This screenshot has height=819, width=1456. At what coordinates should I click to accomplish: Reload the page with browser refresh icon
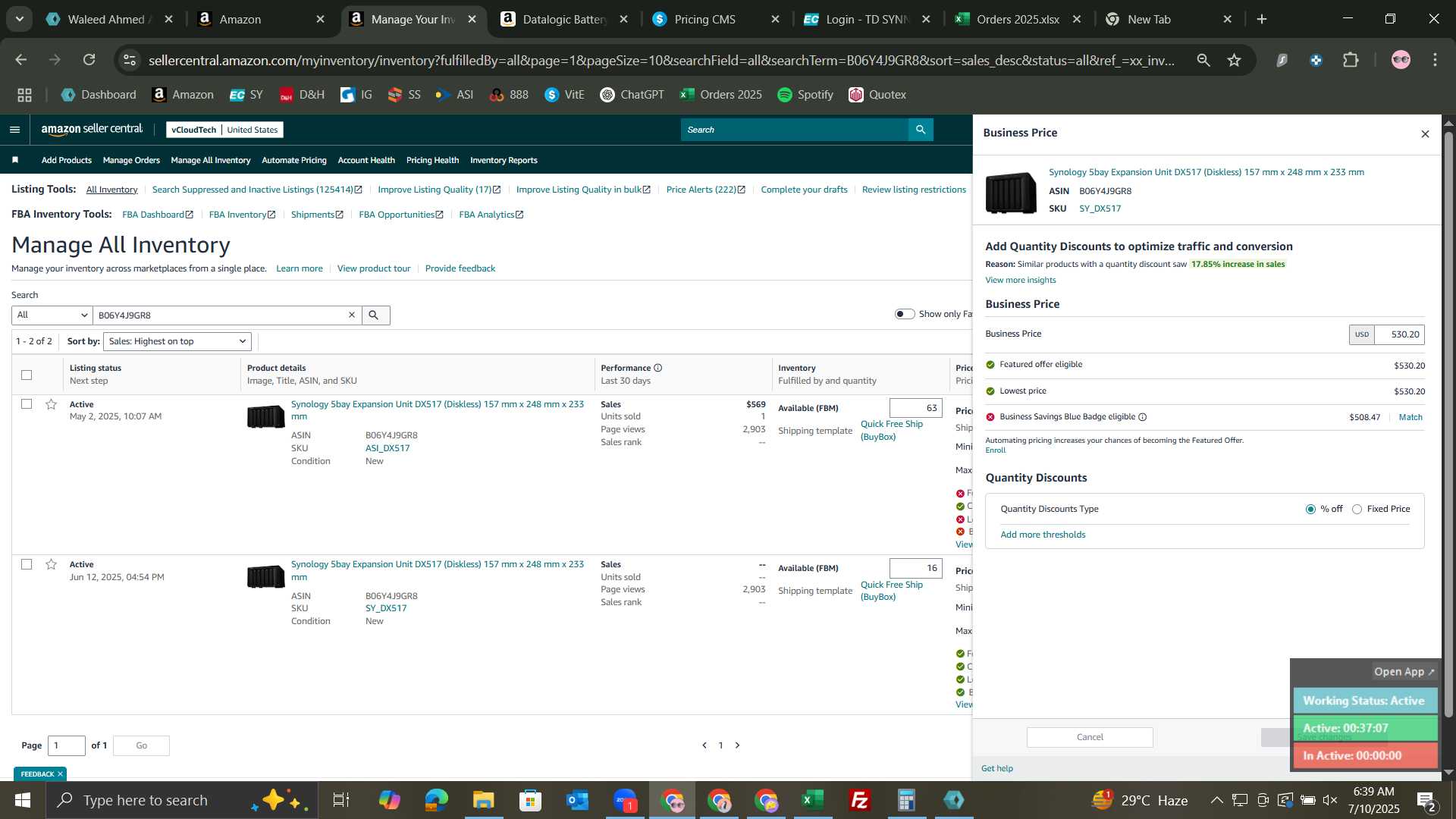coord(89,60)
